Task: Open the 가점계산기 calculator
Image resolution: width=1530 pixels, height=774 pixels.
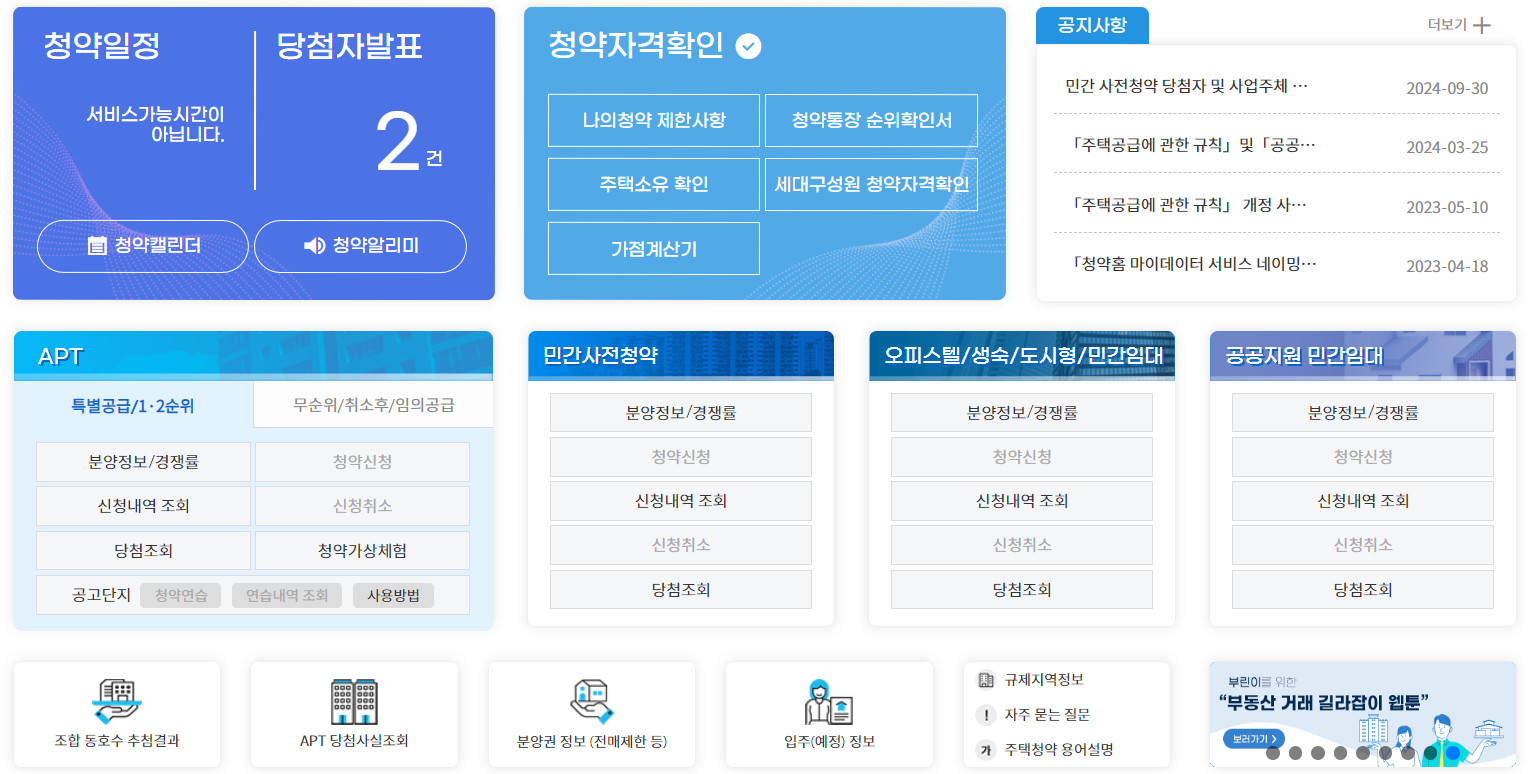Action: click(653, 248)
